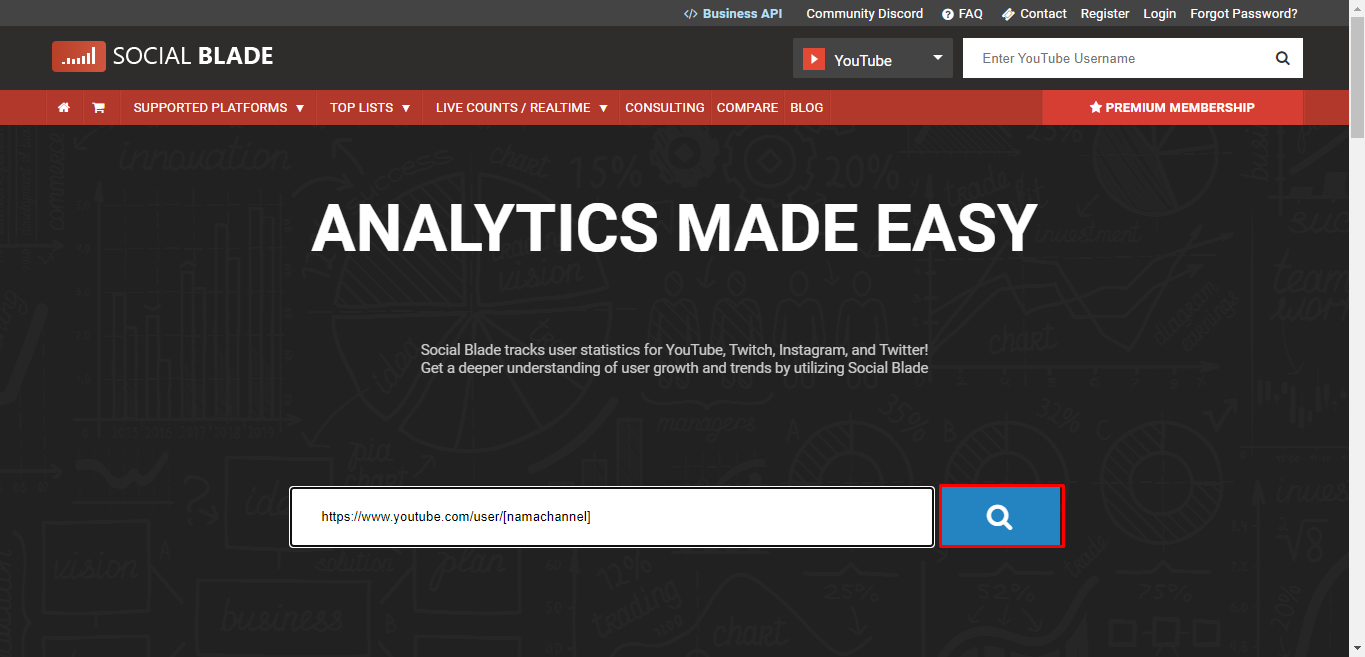Open the Compare menu item
The height and width of the screenshot is (657, 1365).
tap(747, 108)
